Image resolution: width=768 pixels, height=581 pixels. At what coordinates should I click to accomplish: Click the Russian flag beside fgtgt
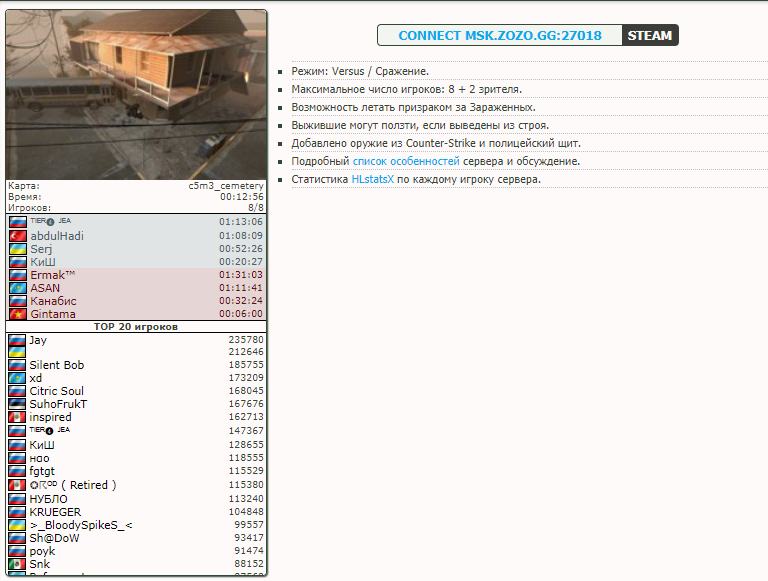17,471
